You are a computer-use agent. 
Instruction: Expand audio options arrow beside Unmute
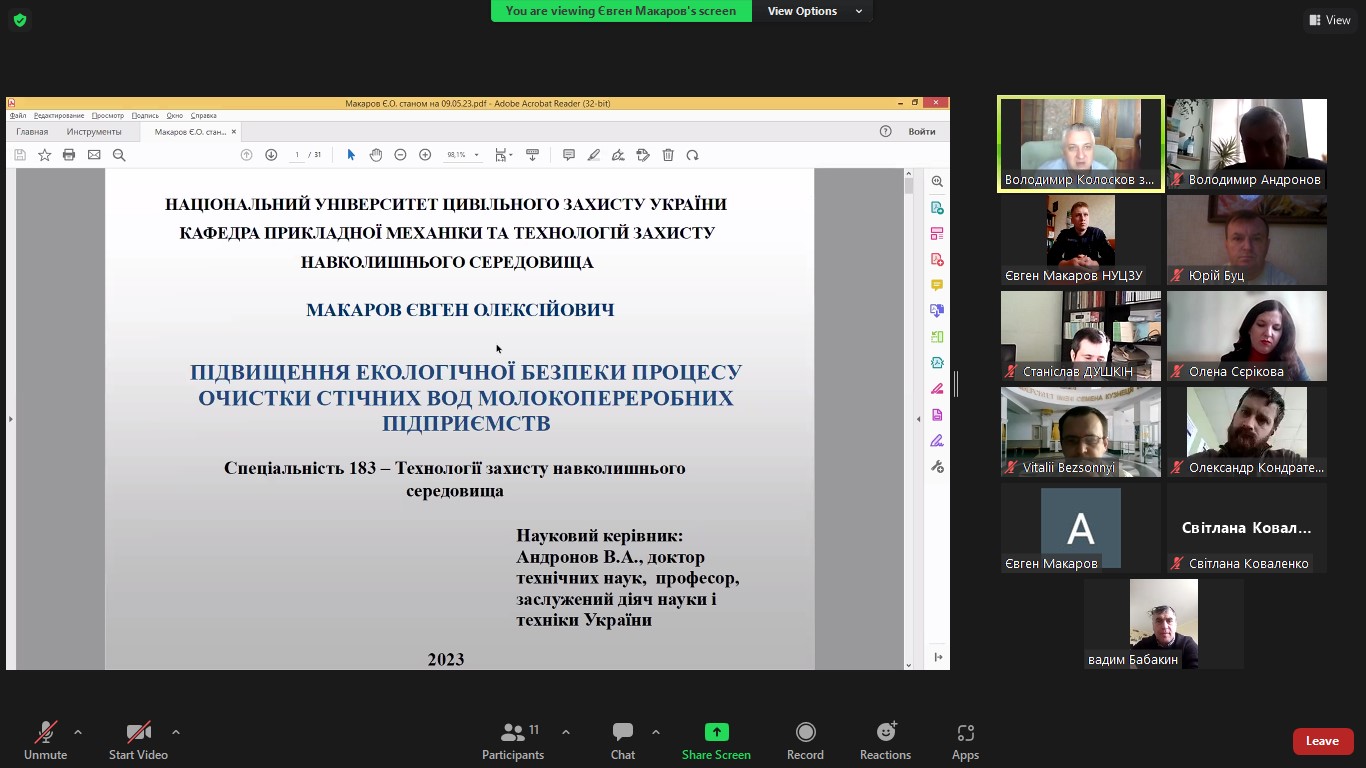pos(78,732)
